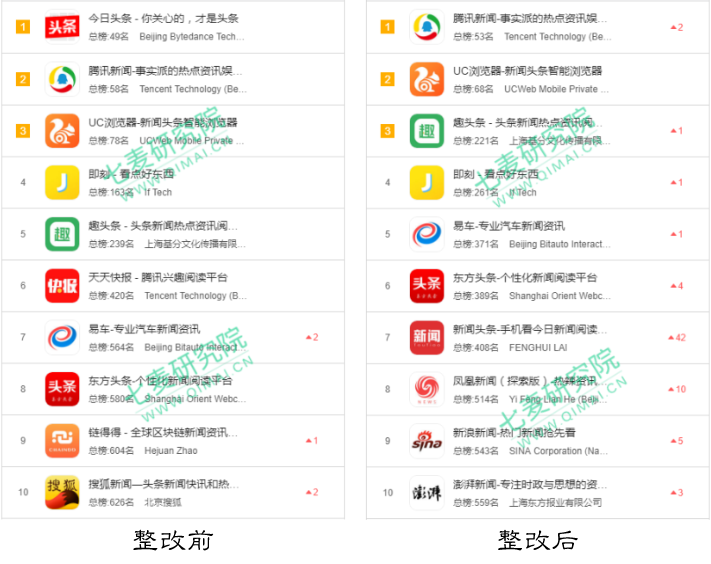Click rank 2 badge beside 腾讯新闻 in 整改前
711x564 pixels.
click(x=23, y=79)
